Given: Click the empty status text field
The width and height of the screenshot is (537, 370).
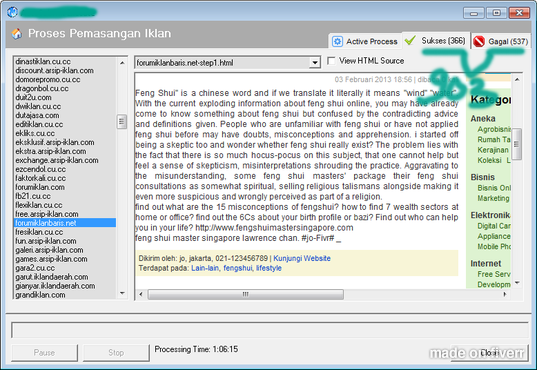Looking at the screenshot, I should click(270, 330).
